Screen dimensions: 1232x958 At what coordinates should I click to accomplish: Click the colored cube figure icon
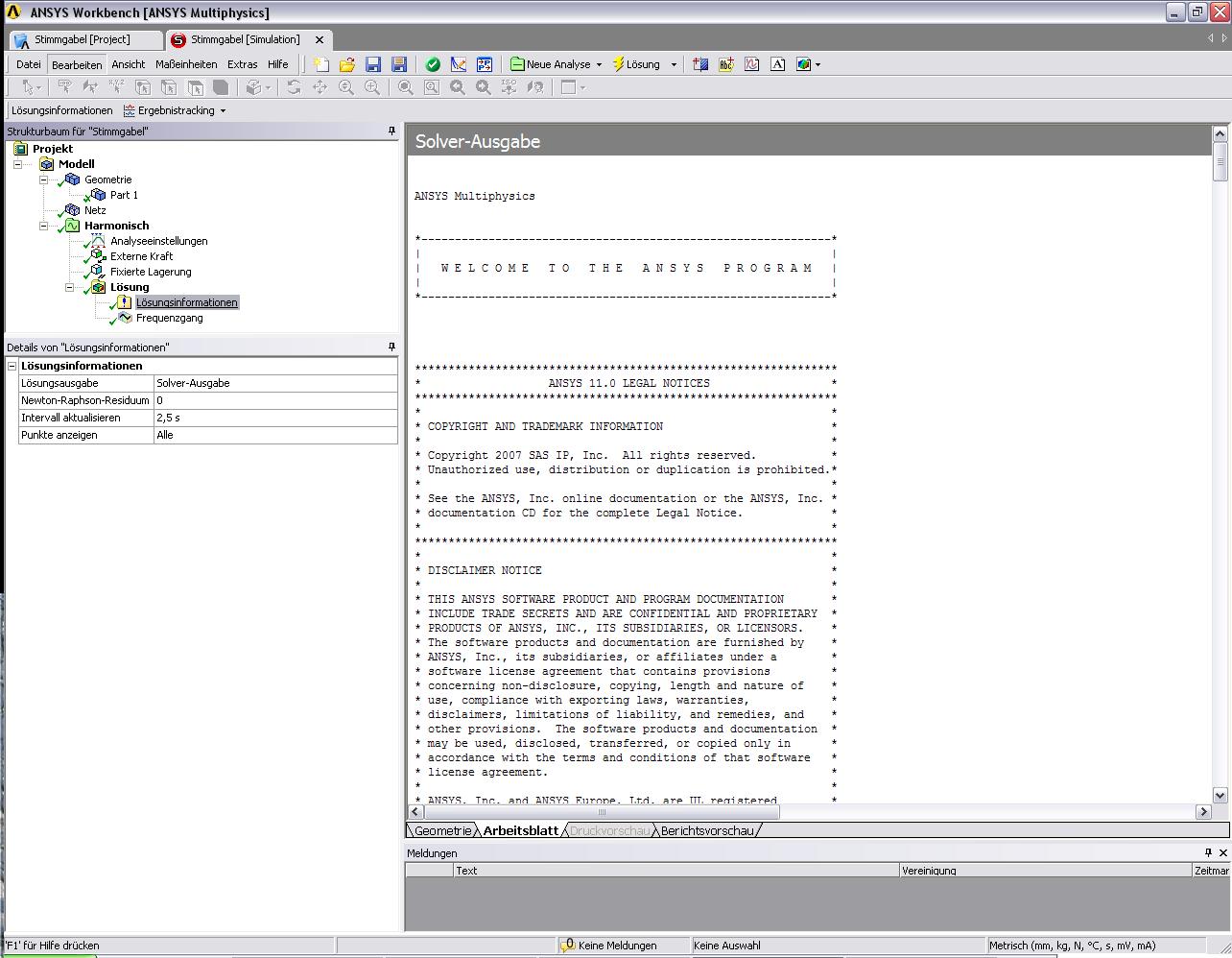click(803, 64)
